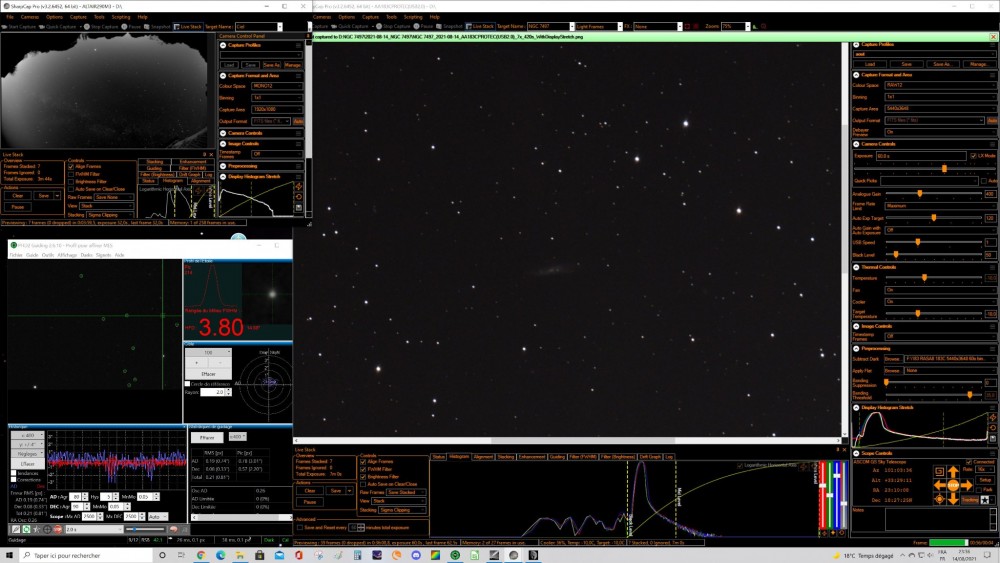Click the up arrow in Scope Controls
Viewport: 1000px width, 563px height.
point(953,472)
